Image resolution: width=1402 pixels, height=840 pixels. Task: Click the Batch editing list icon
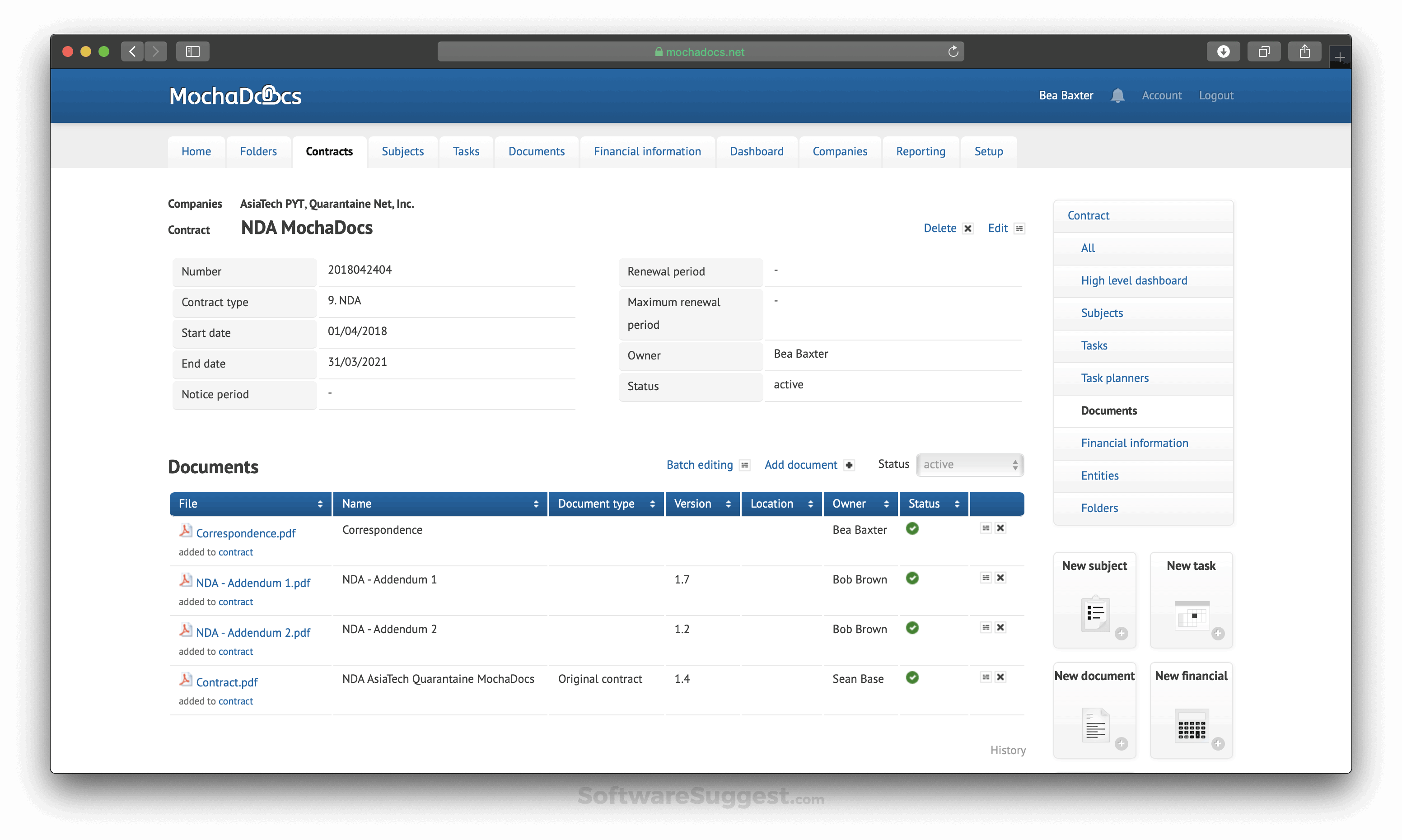click(x=745, y=465)
